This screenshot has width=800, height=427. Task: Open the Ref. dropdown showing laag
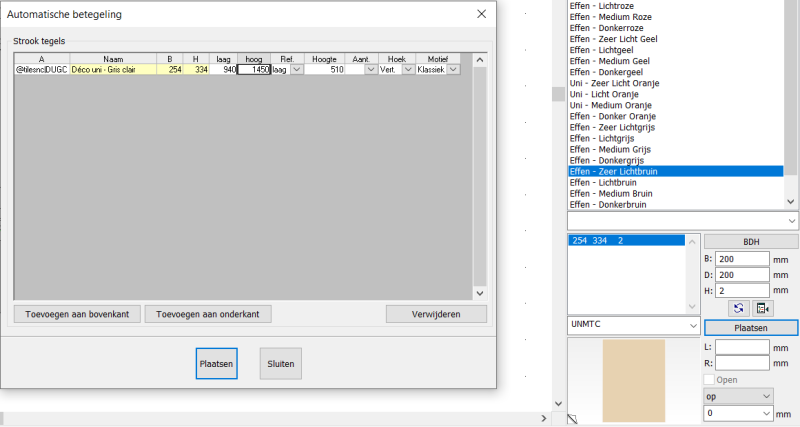click(x=296, y=69)
